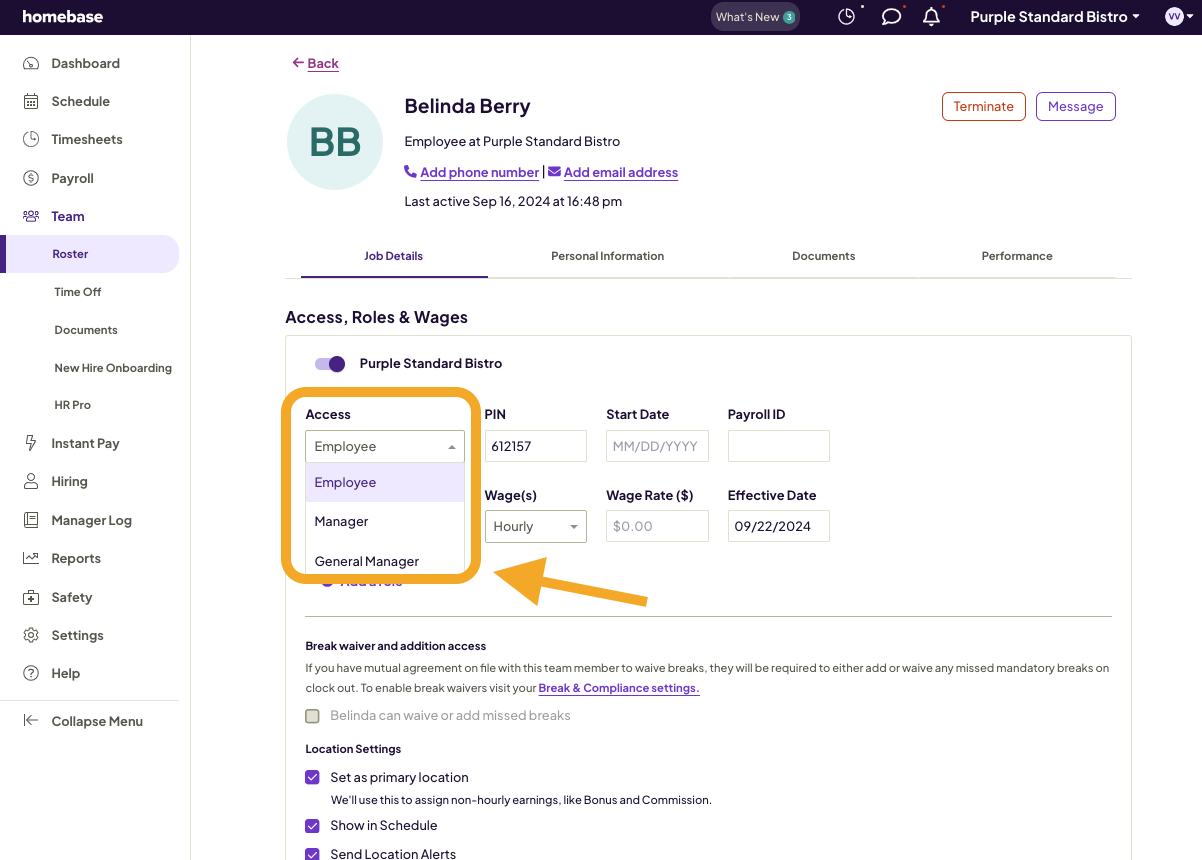
Task: Open the Wage(s) Hourly dropdown
Action: [535, 526]
